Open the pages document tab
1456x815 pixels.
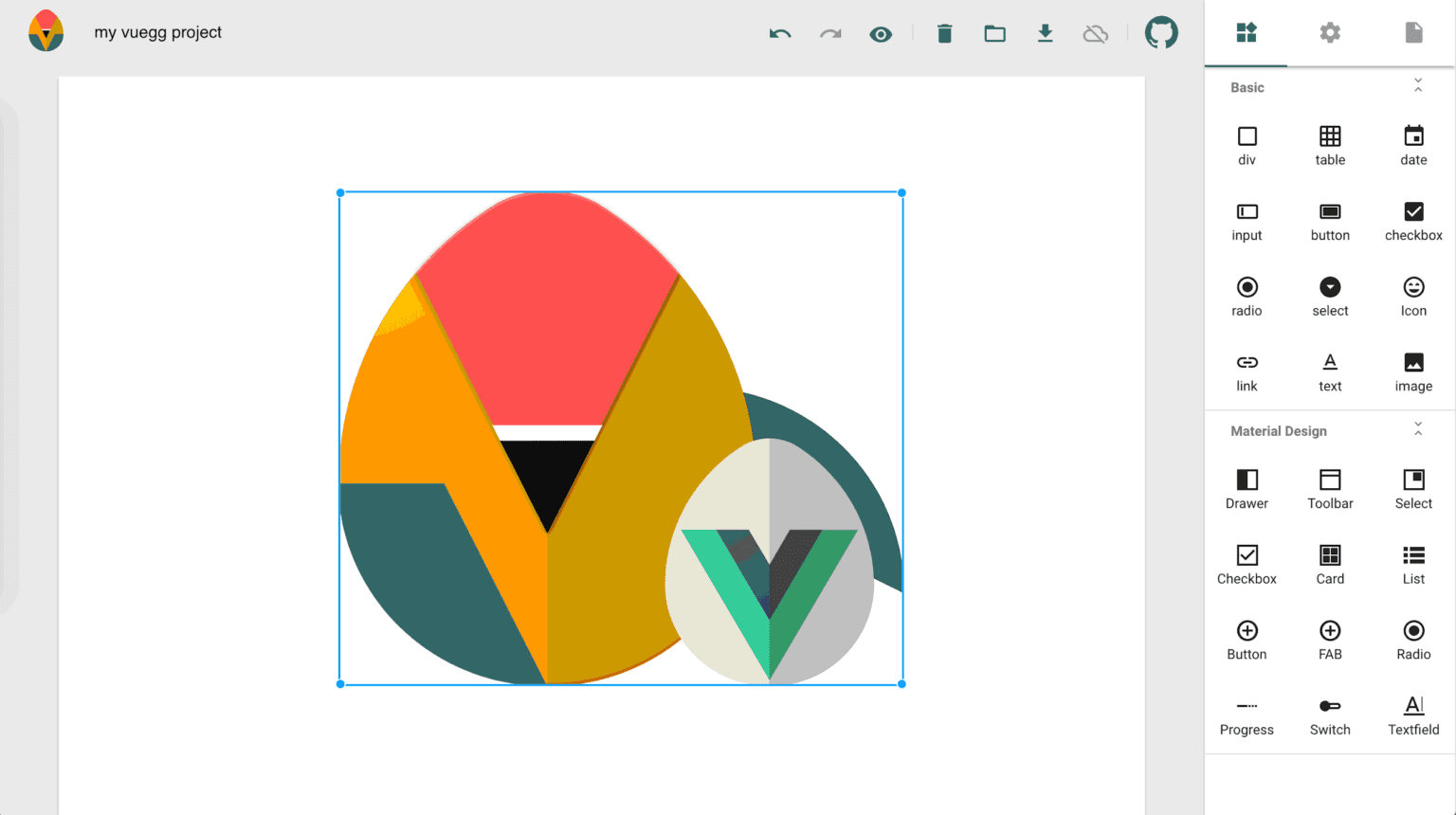pyautogui.click(x=1413, y=31)
